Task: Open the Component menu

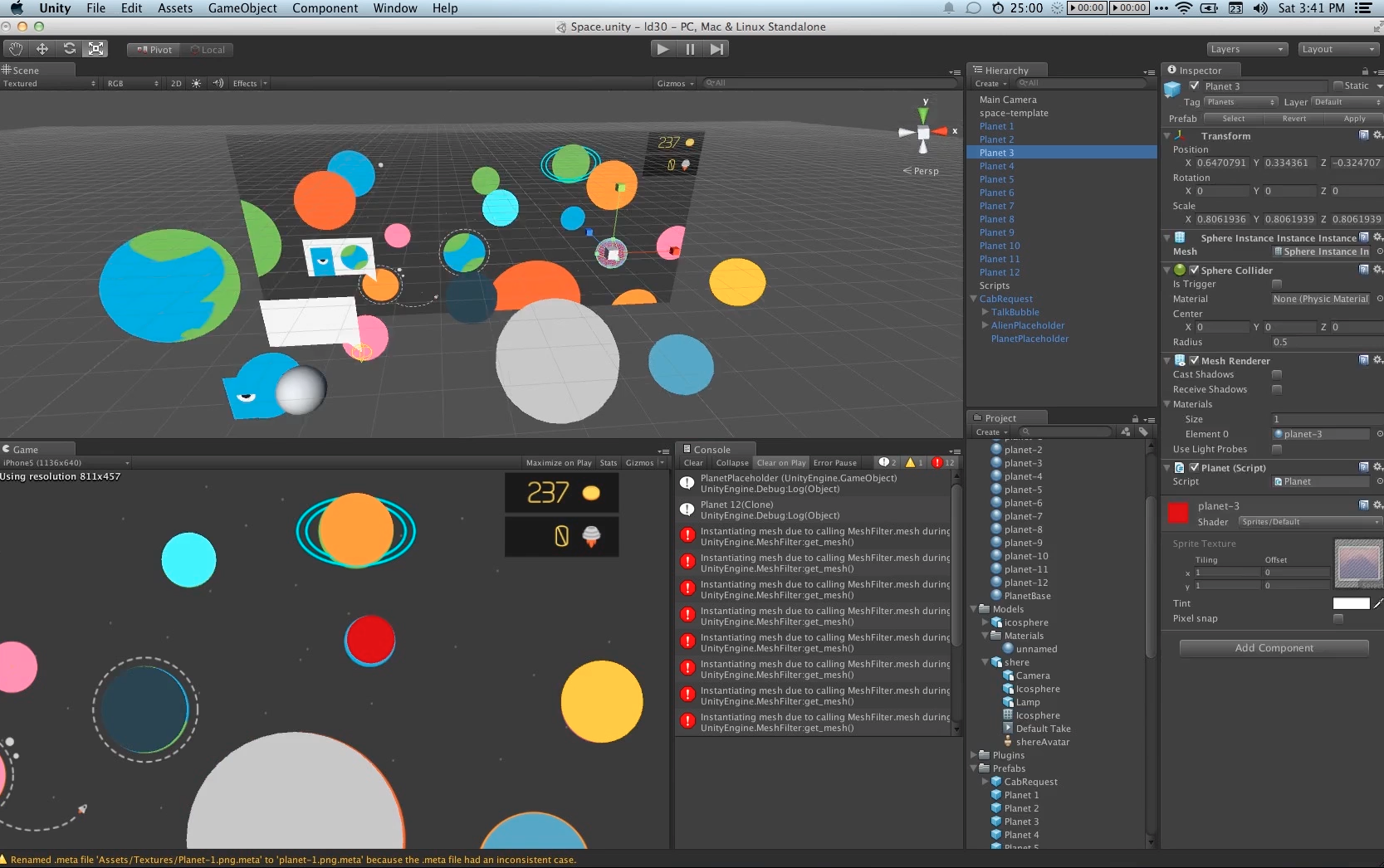Action: tap(325, 8)
